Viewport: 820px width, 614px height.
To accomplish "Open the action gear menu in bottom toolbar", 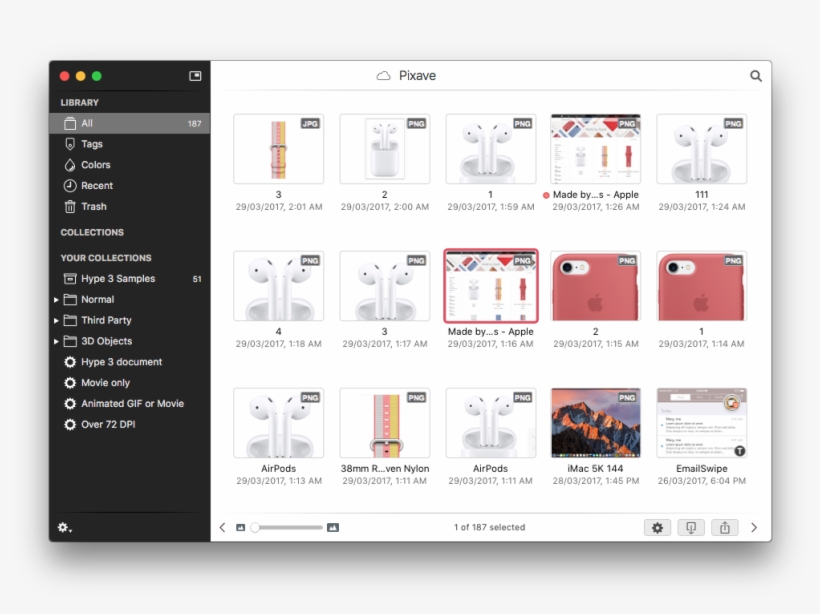I will coord(657,527).
